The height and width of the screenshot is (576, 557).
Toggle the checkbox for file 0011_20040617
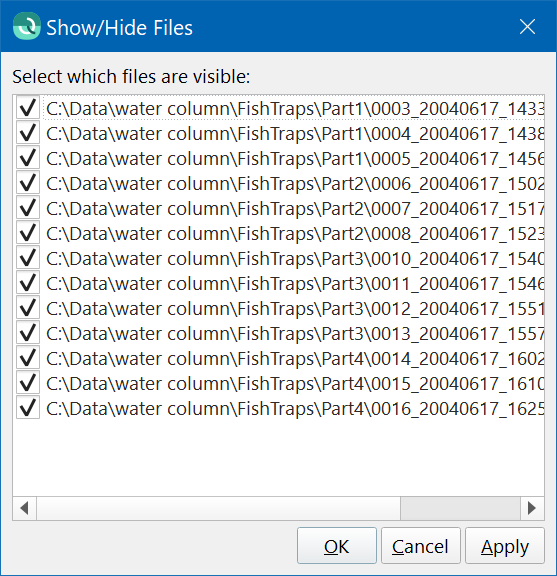[x=28, y=282]
